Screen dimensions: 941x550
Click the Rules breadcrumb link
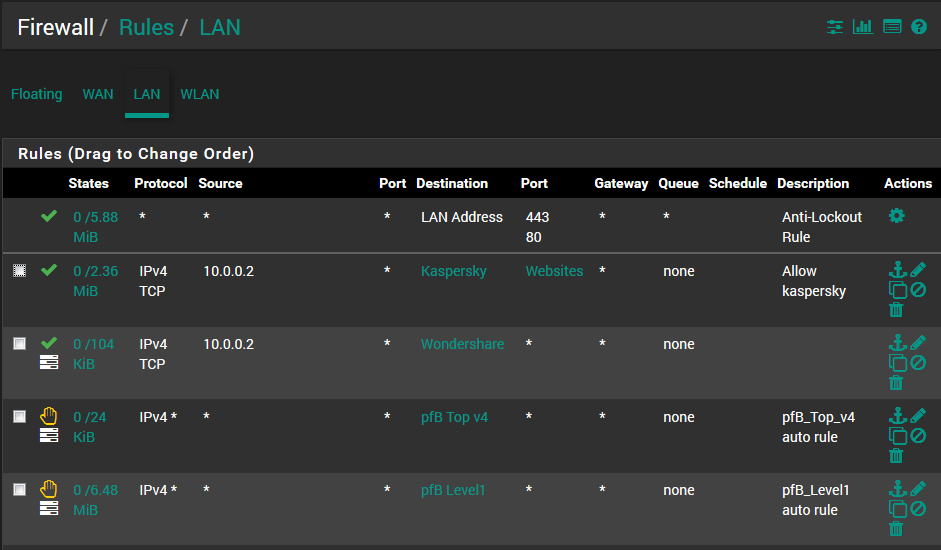click(146, 27)
